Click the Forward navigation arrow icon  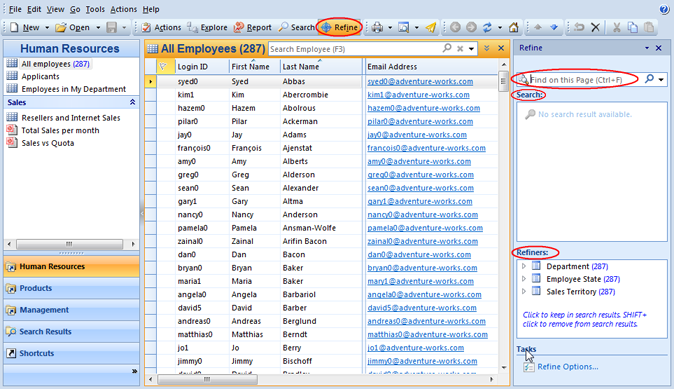472,28
